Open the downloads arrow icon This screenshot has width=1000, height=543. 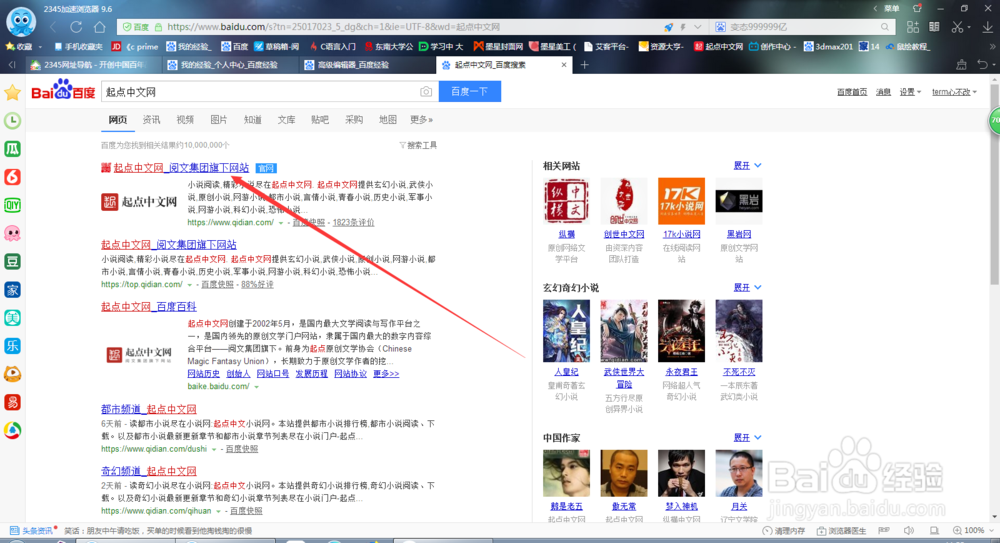point(987,27)
